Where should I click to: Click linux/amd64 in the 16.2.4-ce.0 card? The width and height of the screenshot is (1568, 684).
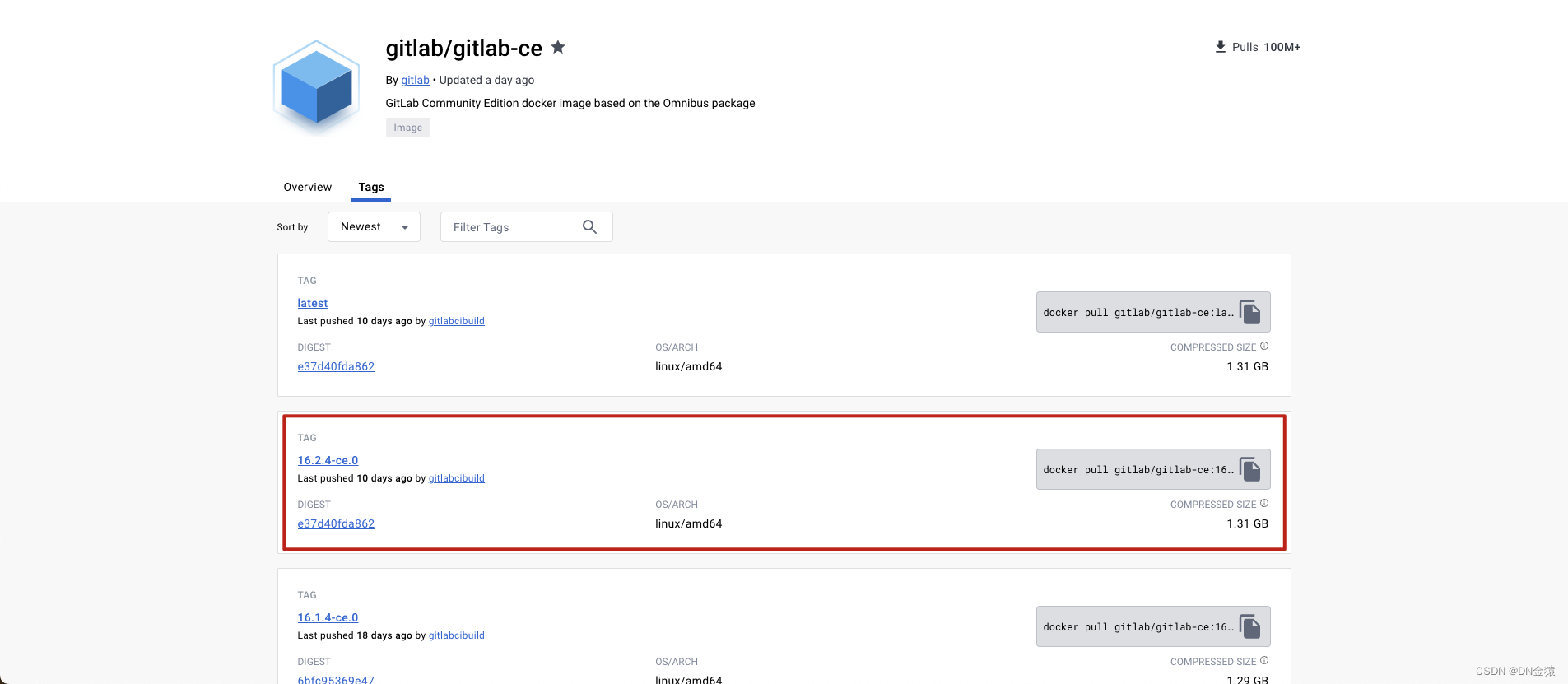tap(689, 523)
